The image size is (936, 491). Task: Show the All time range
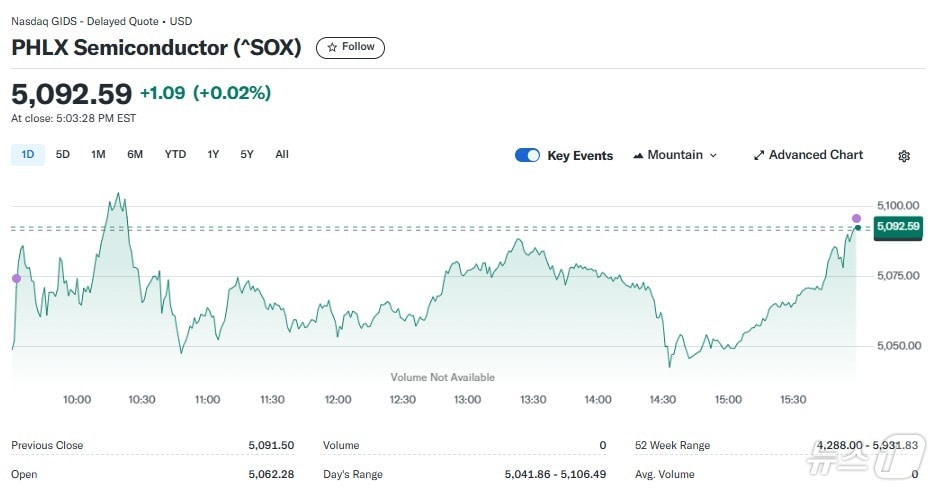click(282, 154)
